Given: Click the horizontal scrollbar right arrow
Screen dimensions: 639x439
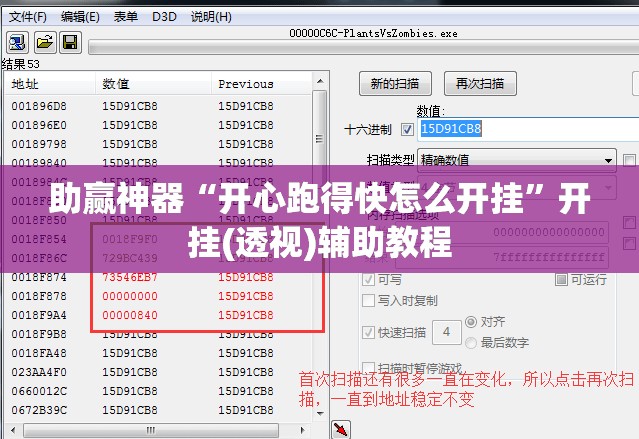Looking at the screenshot, I should (302, 430).
